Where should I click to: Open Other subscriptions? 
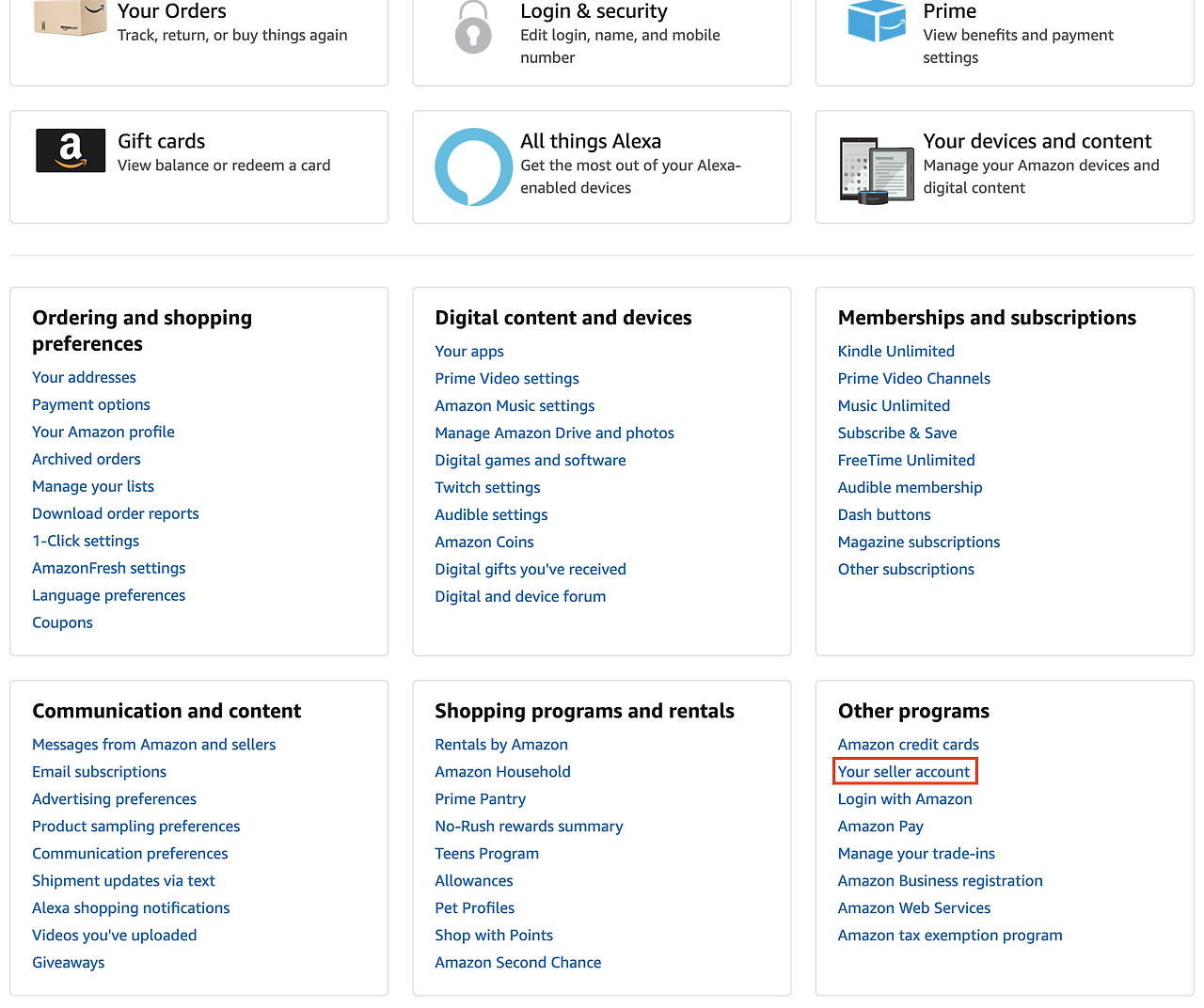pyautogui.click(x=906, y=569)
